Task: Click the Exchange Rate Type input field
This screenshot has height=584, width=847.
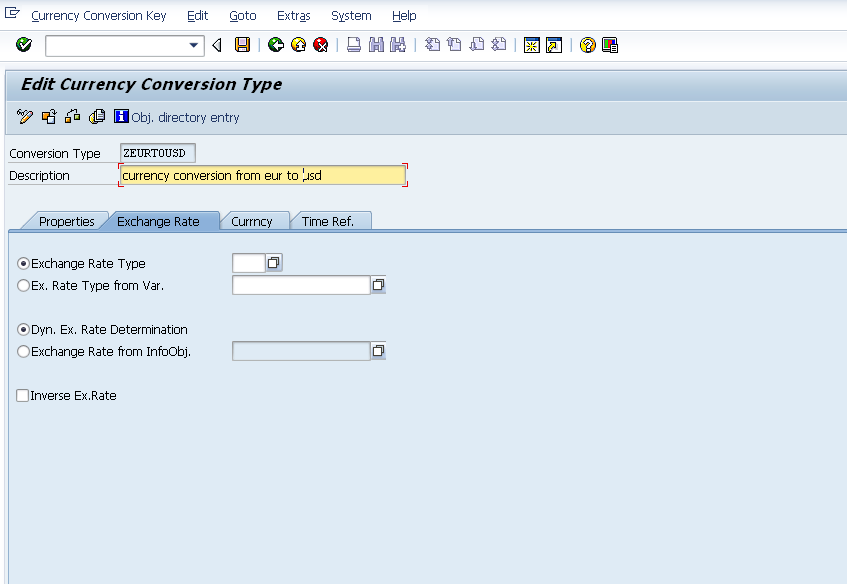Action: (248, 263)
